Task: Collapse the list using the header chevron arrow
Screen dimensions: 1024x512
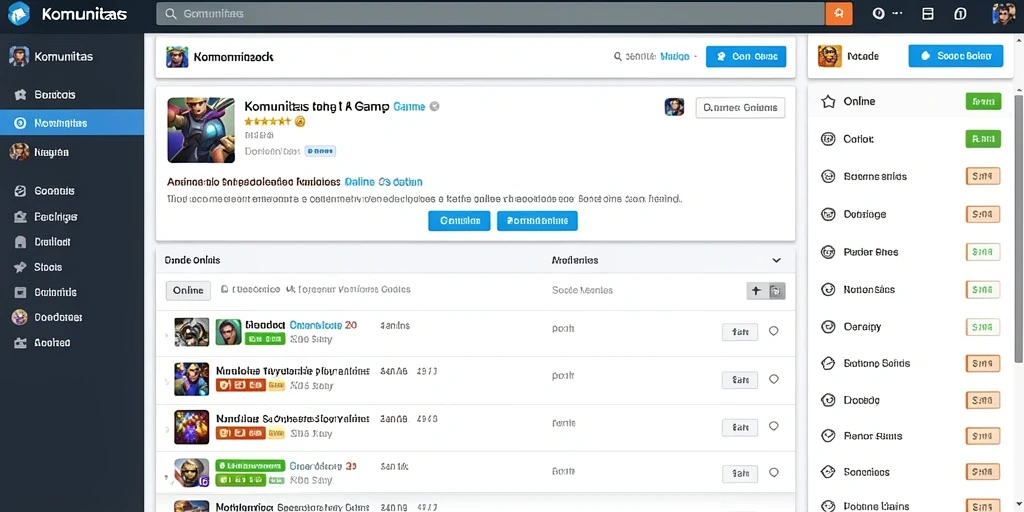Action: click(776, 260)
